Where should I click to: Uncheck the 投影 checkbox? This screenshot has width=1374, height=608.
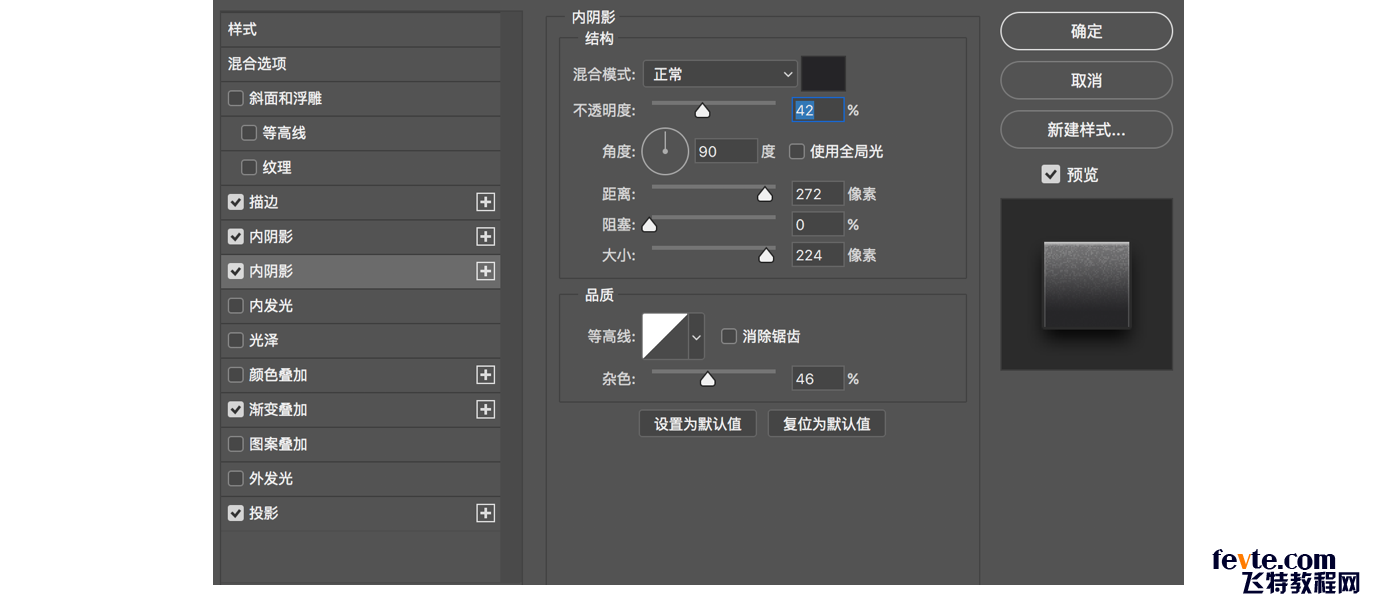pyautogui.click(x=236, y=513)
